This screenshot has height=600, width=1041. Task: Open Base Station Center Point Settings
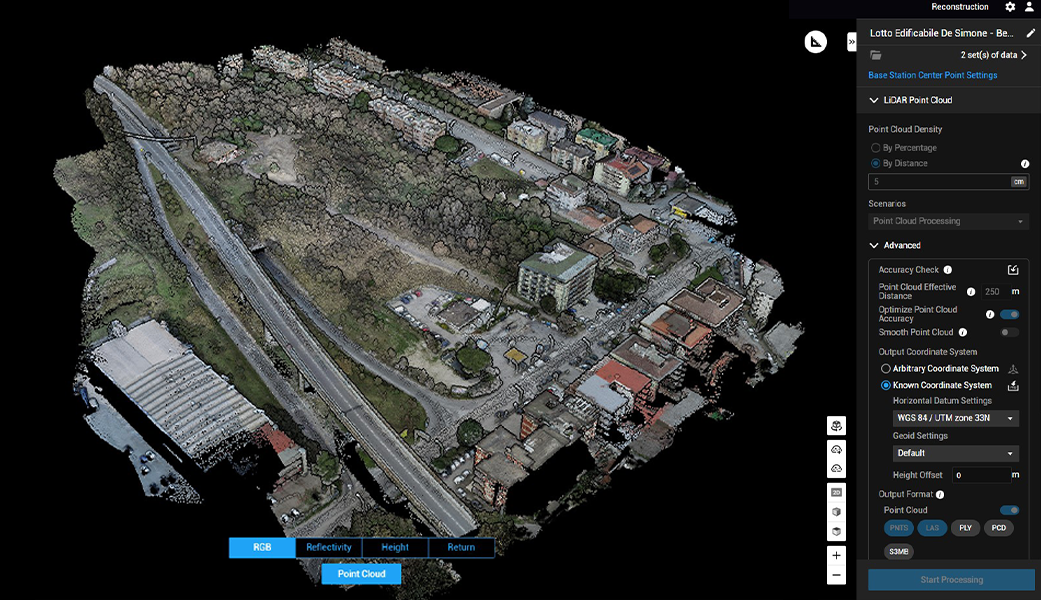[931, 74]
